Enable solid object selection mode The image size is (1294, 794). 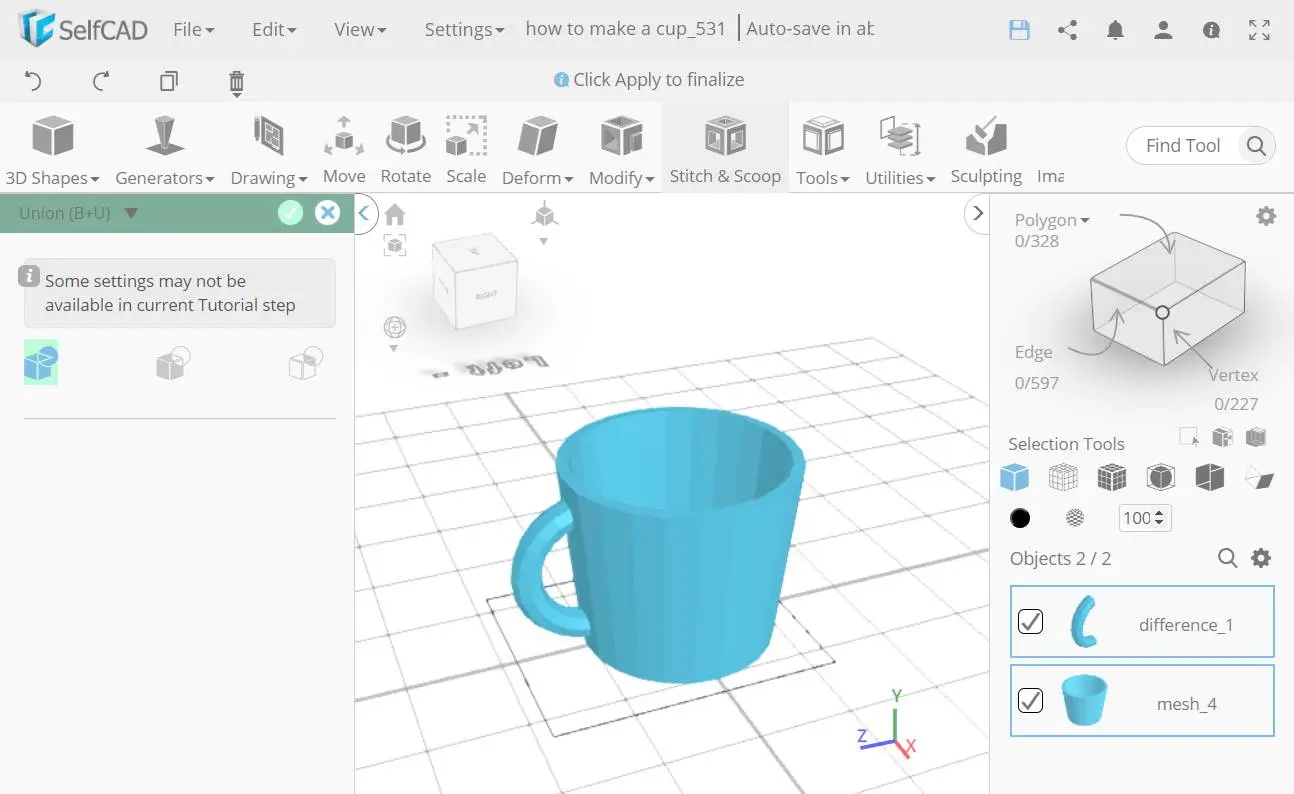pos(1014,477)
